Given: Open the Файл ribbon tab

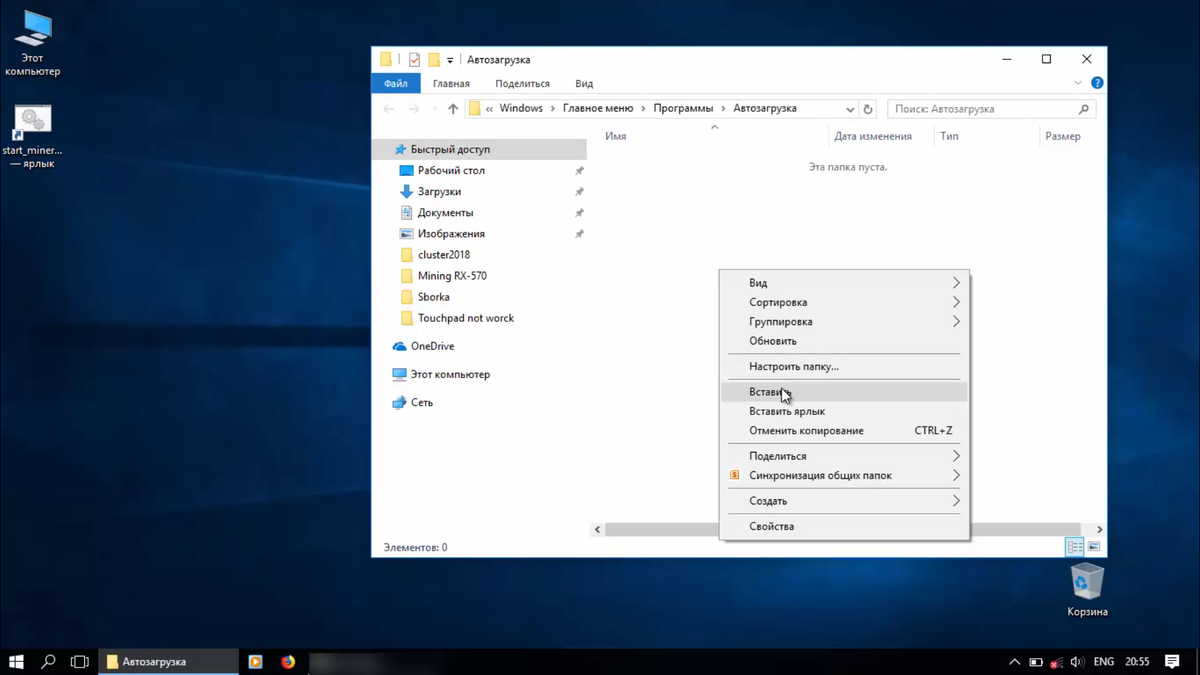Looking at the screenshot, I should tap(395, 84).
